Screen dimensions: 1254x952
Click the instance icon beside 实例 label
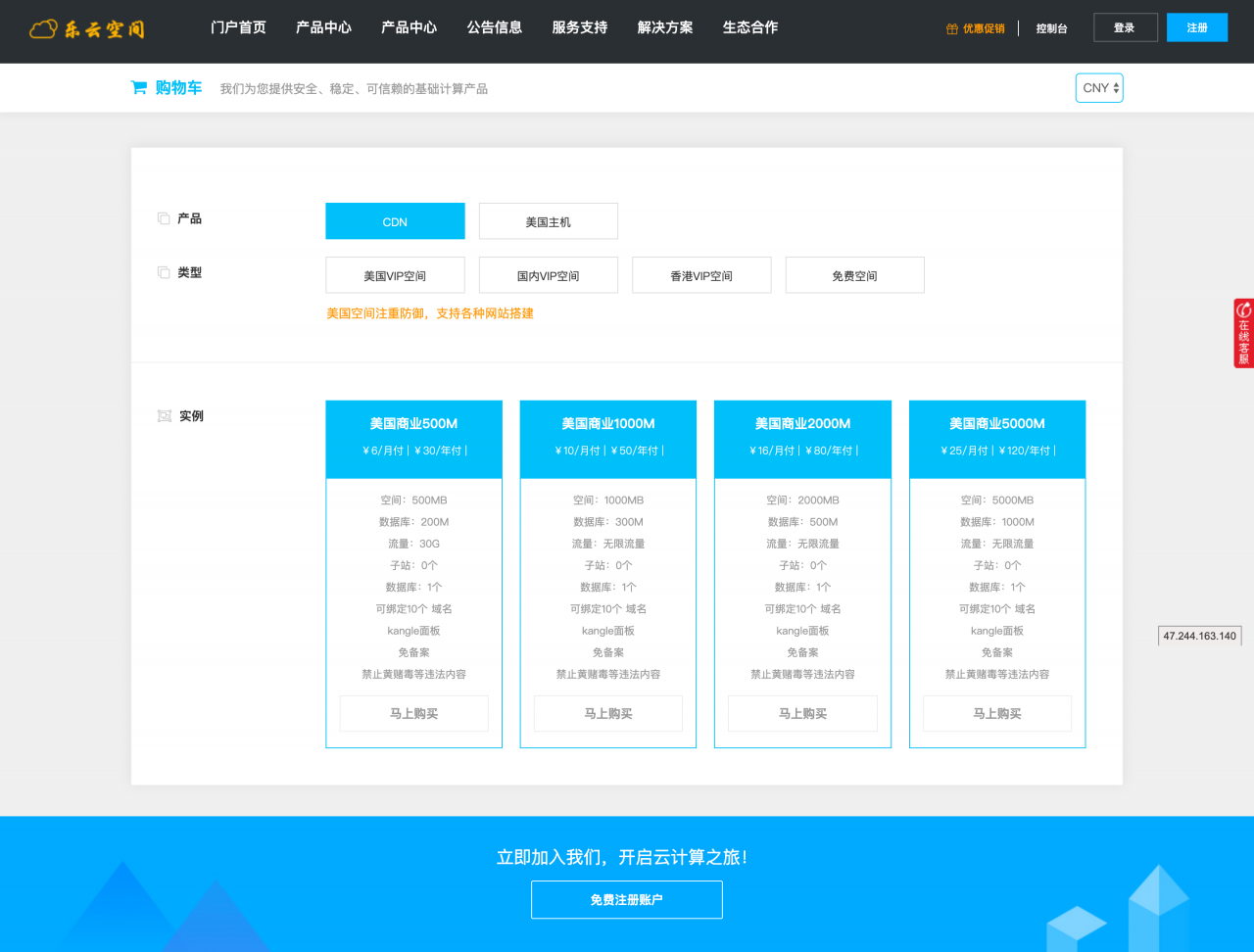point(164,415)
